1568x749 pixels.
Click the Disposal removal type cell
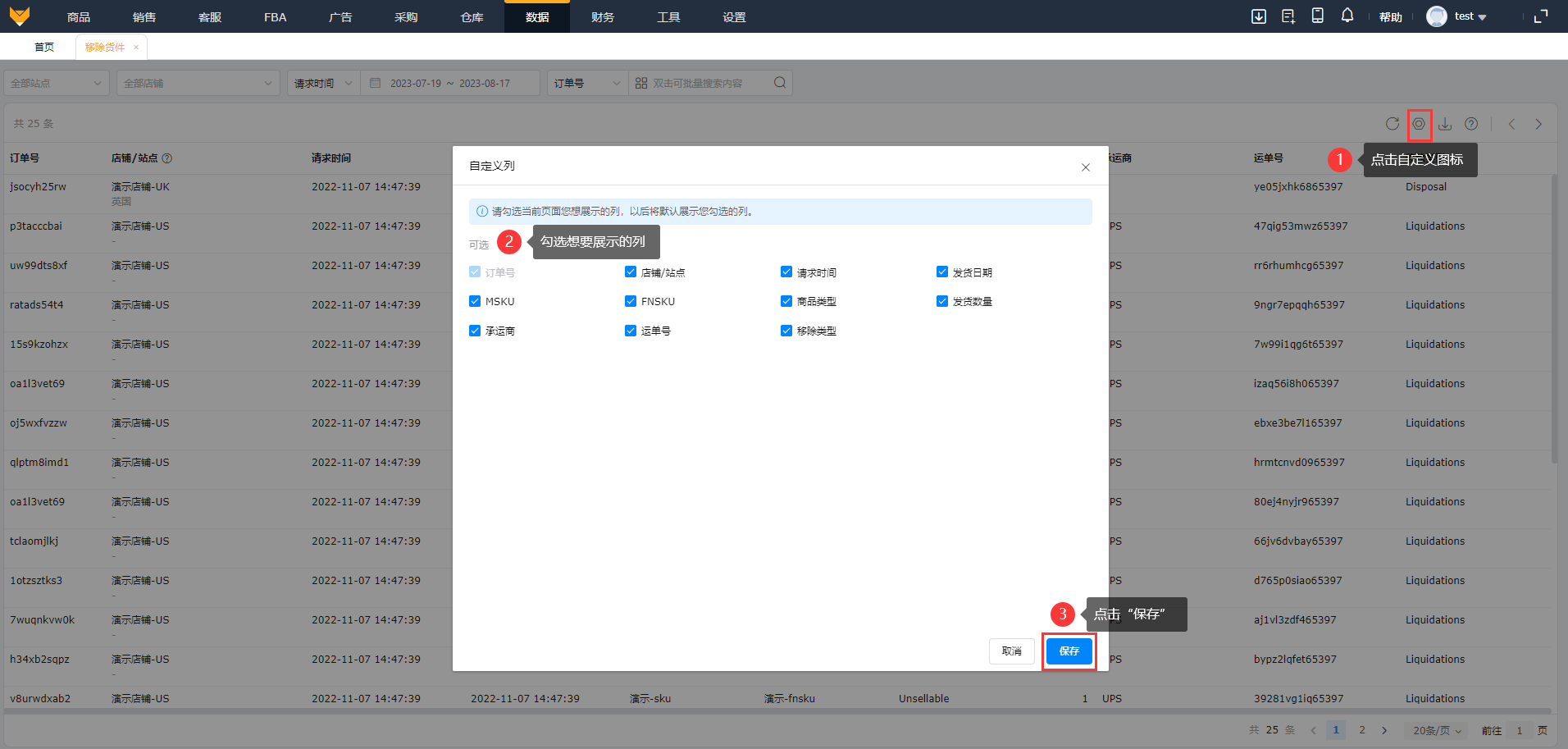1426,187
